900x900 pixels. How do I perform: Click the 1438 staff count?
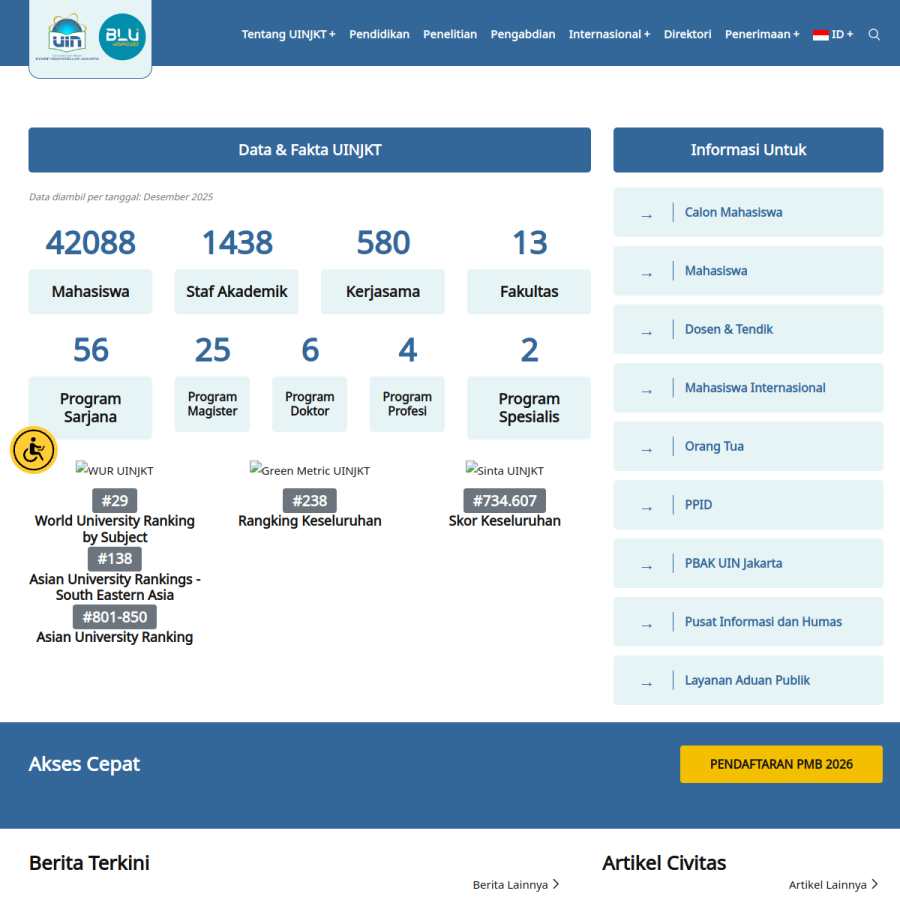[237, 242]
